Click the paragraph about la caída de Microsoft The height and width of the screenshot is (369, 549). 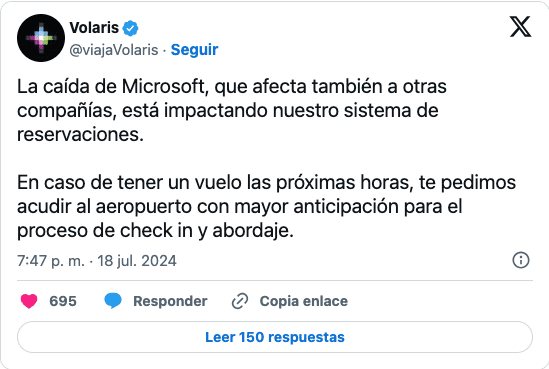(x=232, y=110)
